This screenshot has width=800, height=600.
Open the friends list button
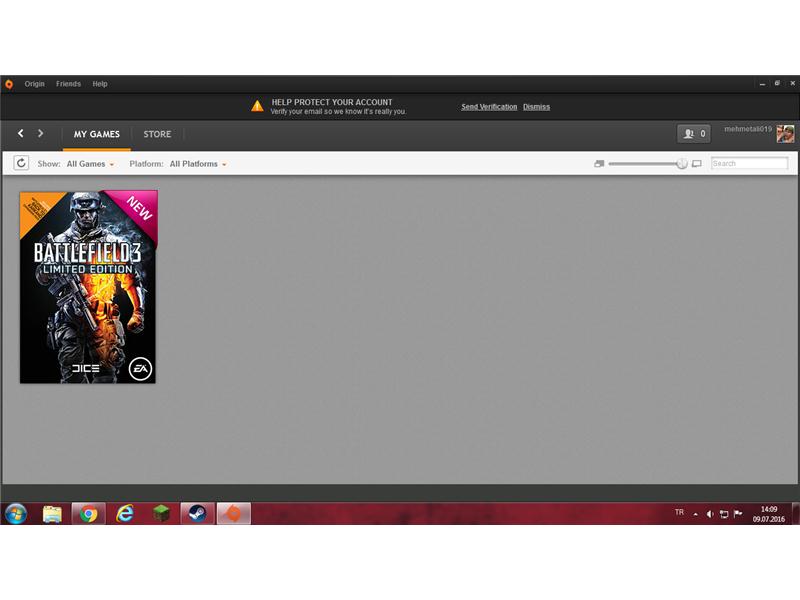[693, 134]
